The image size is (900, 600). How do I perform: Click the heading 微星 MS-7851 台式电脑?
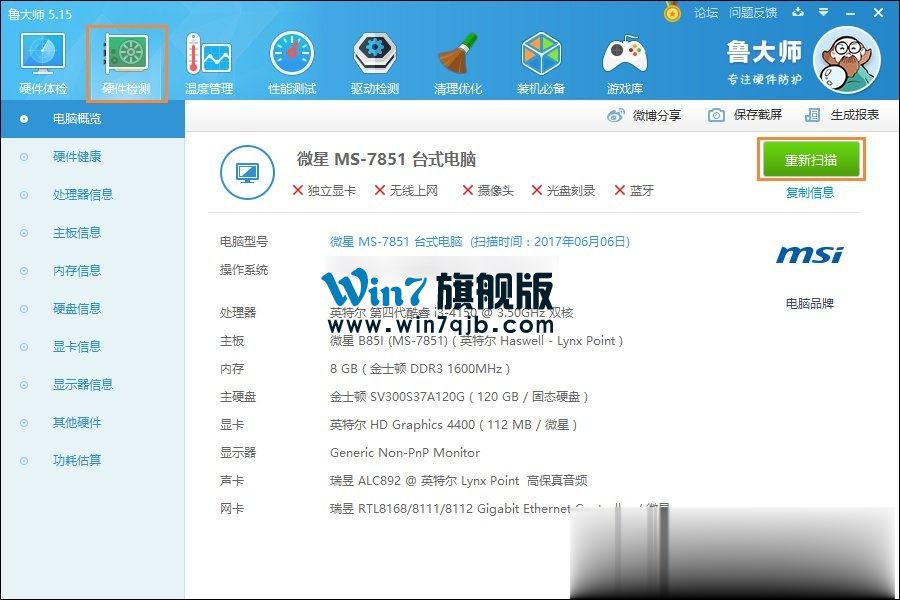386,160
